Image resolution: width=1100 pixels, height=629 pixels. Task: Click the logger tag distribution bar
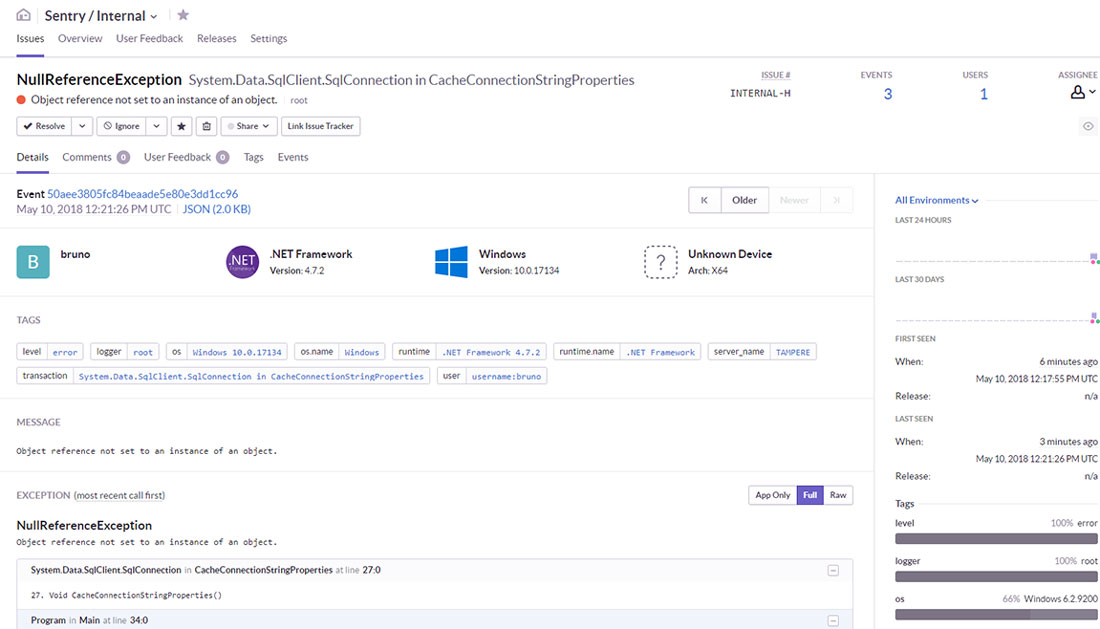pos(996,576)
